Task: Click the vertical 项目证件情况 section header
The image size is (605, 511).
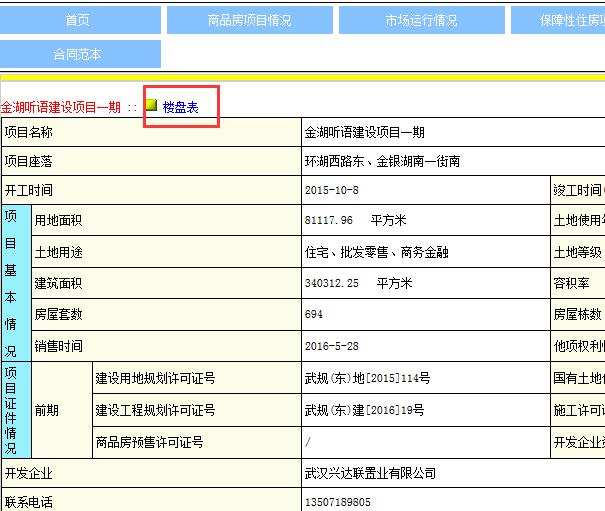Action: 16,410
